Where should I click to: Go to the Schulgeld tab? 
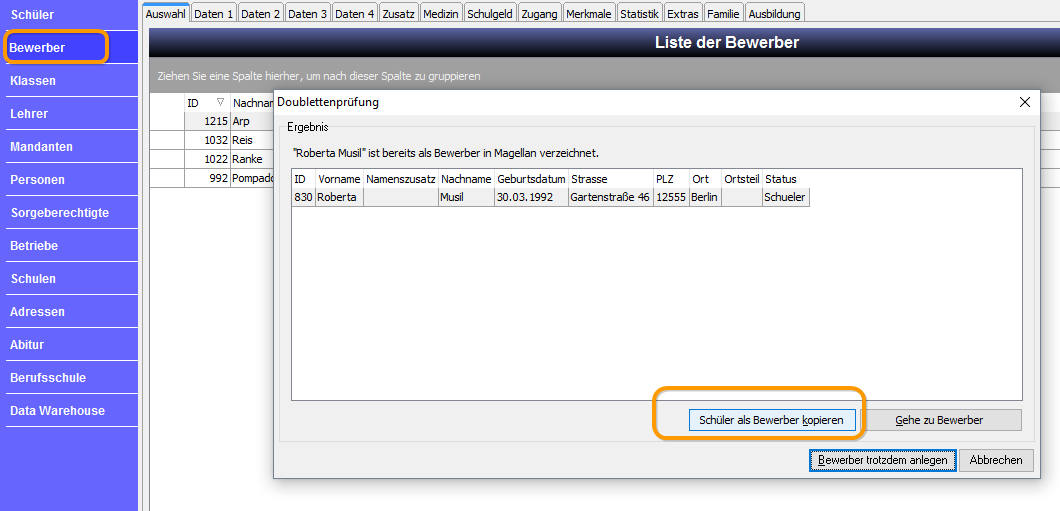pos(490,14)
